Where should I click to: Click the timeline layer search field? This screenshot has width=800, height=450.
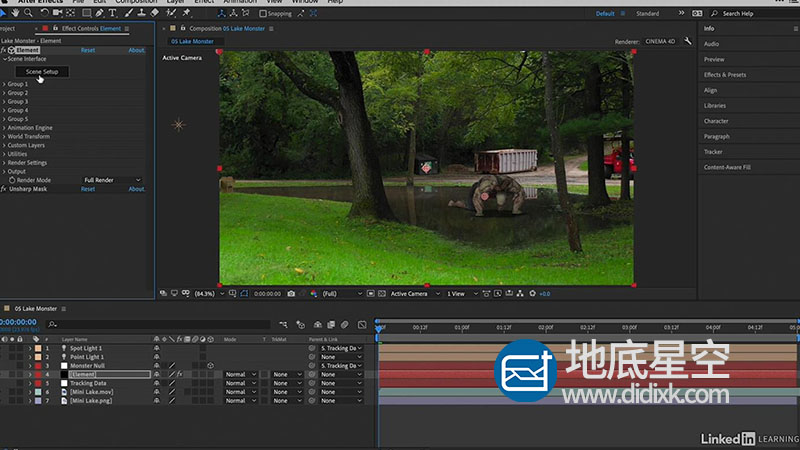pos(158,324)
